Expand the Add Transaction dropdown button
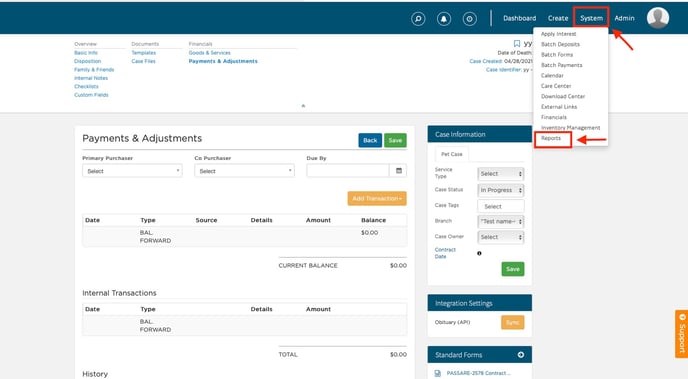 click(377, 198)
